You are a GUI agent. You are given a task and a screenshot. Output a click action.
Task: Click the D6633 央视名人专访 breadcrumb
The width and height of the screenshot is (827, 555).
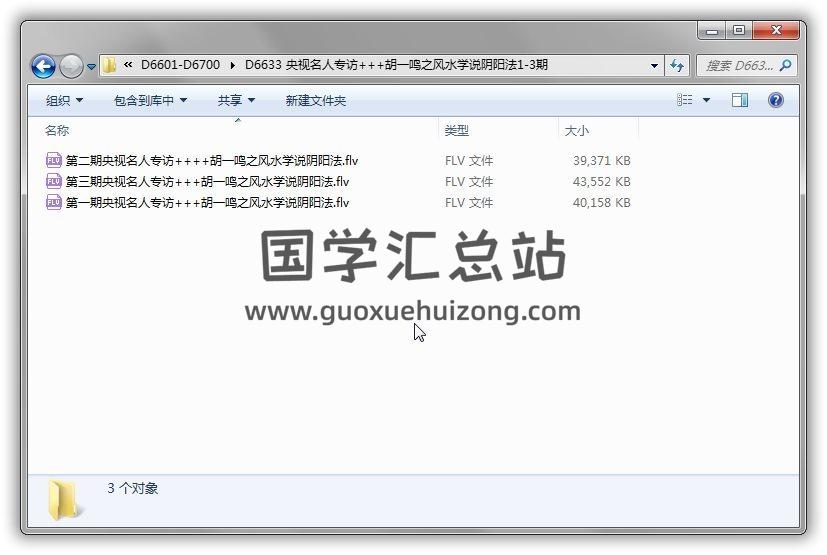(396, 65)
